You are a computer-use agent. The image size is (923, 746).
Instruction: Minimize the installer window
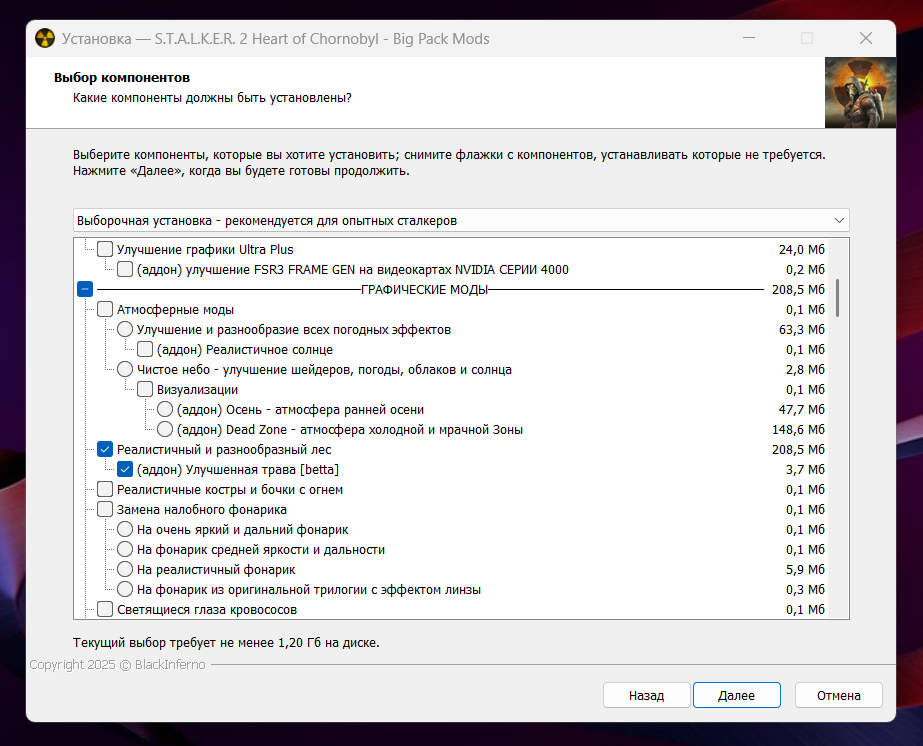point(749,38)
